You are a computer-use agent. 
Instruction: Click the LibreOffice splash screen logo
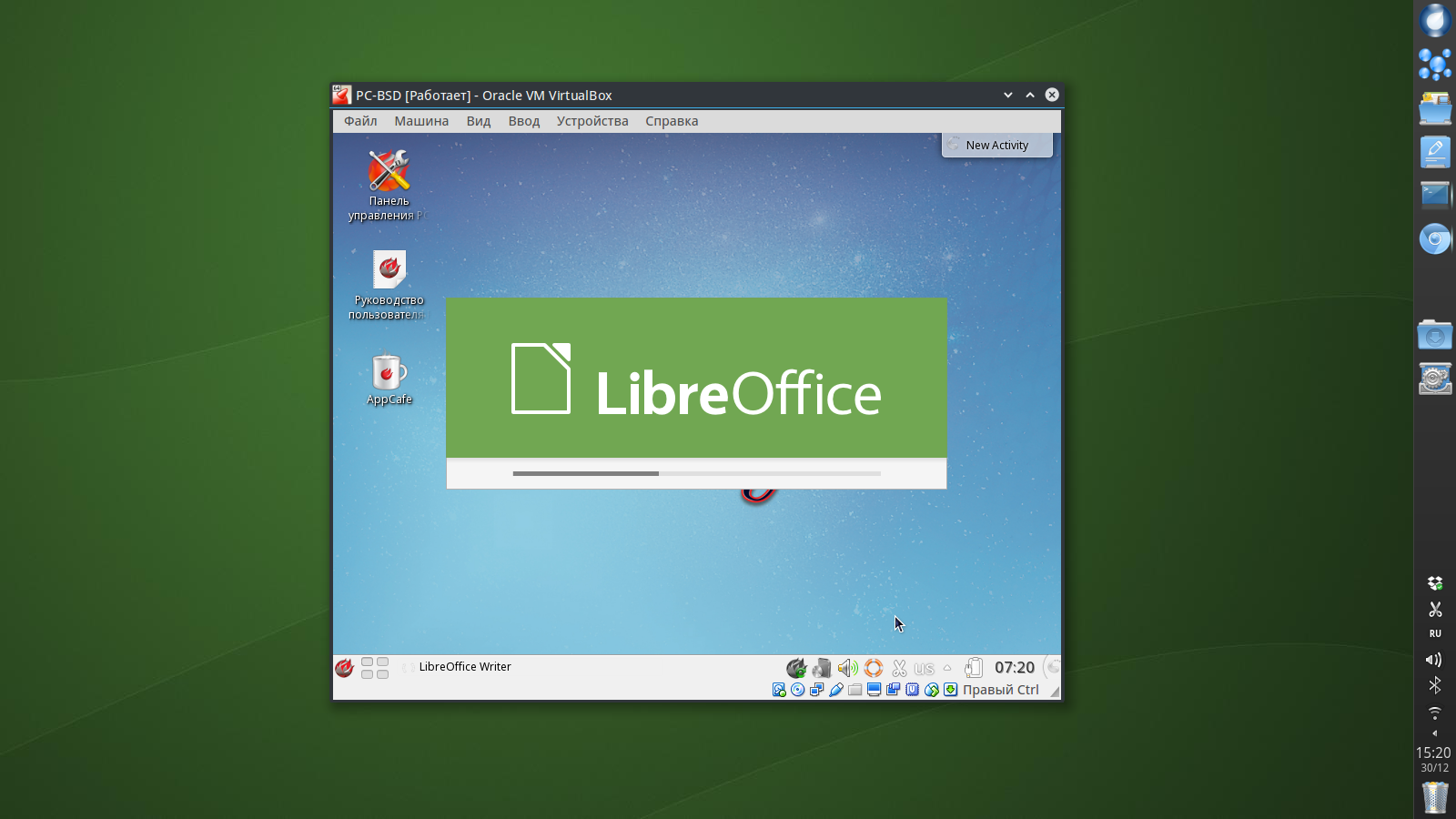[x=696, y=379]
